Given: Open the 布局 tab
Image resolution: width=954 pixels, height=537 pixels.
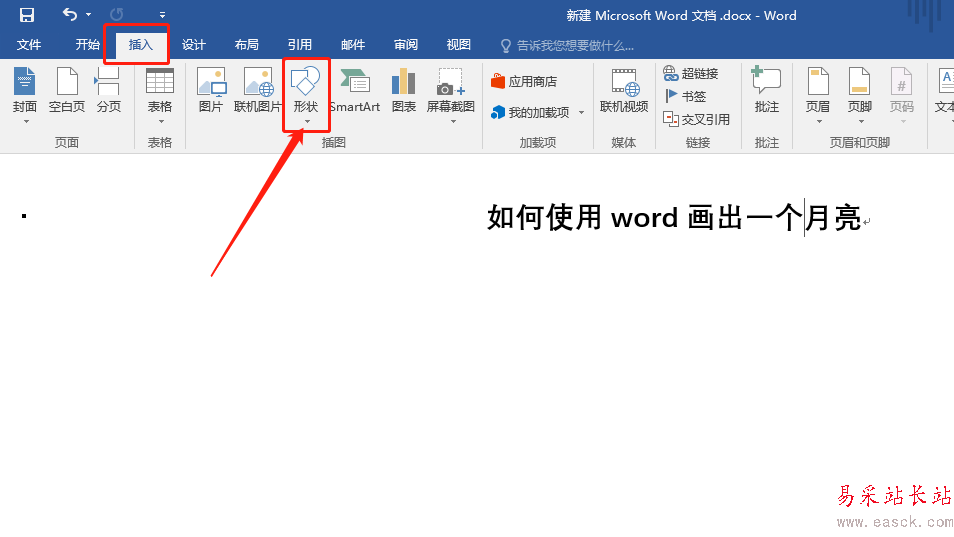Looking at the screenshot, I should [246, 44].
